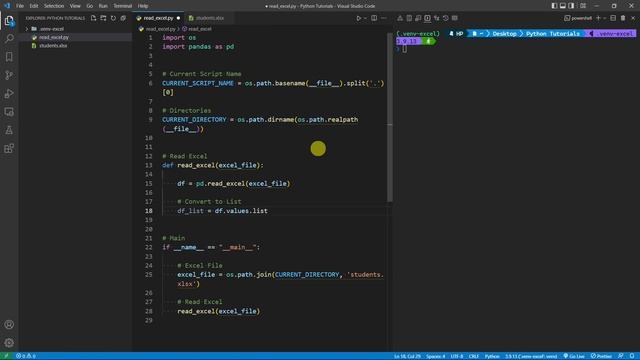
Task: Split the editor to the right
Action: point(374,18)
